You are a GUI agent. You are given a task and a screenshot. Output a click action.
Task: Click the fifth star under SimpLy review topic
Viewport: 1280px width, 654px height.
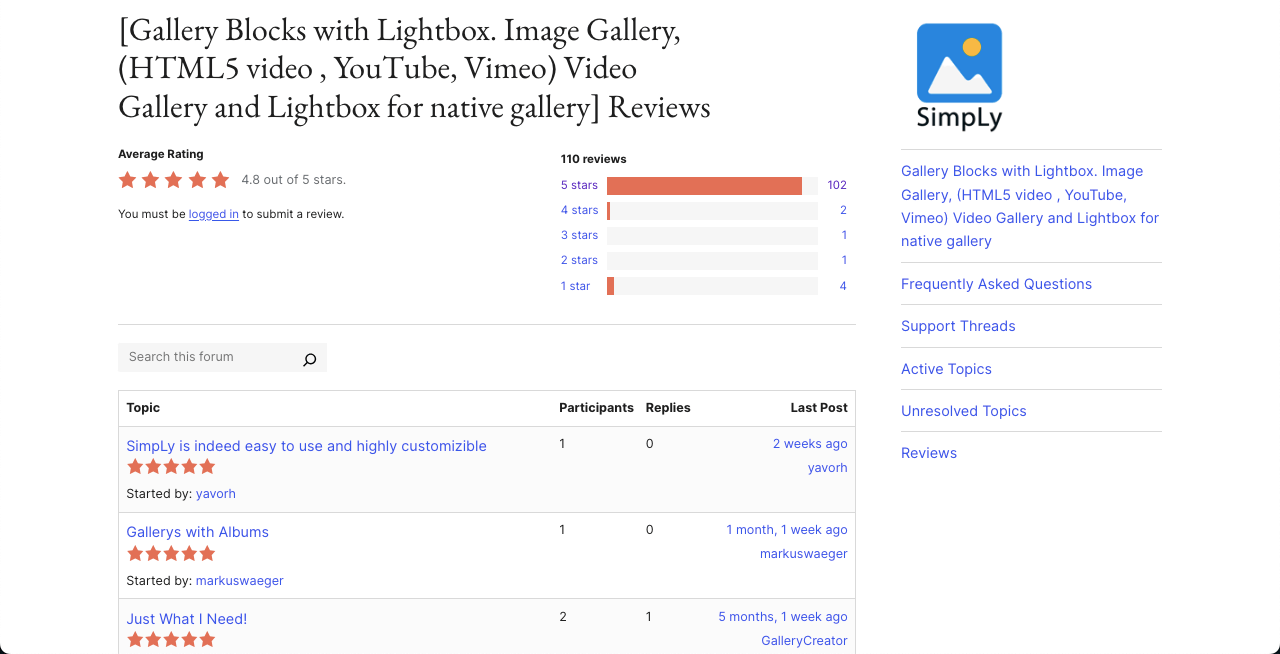pyautogui.click(x=208, y=466)
